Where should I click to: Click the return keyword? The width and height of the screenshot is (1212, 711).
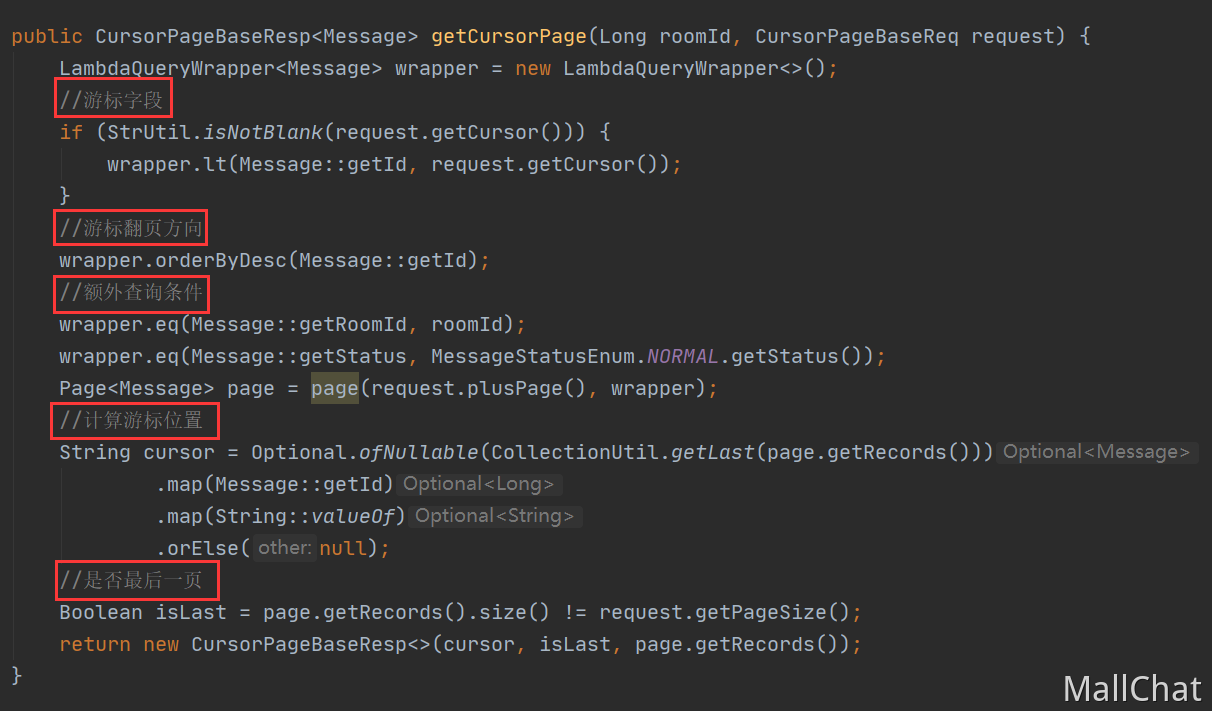95,644
